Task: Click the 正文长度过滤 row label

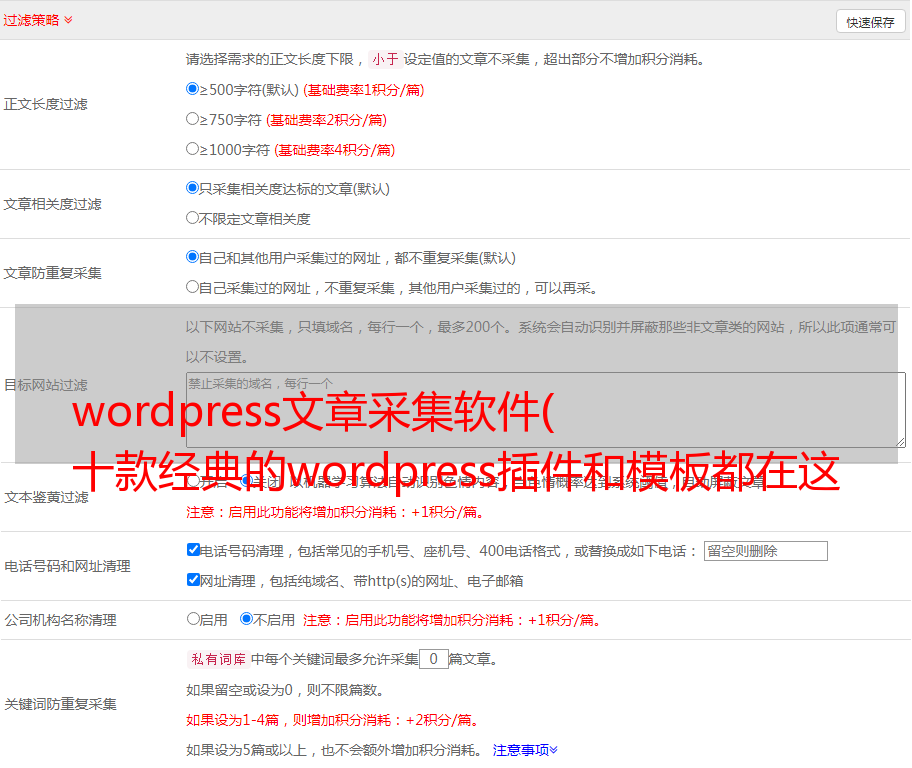Action: (45, 104)
